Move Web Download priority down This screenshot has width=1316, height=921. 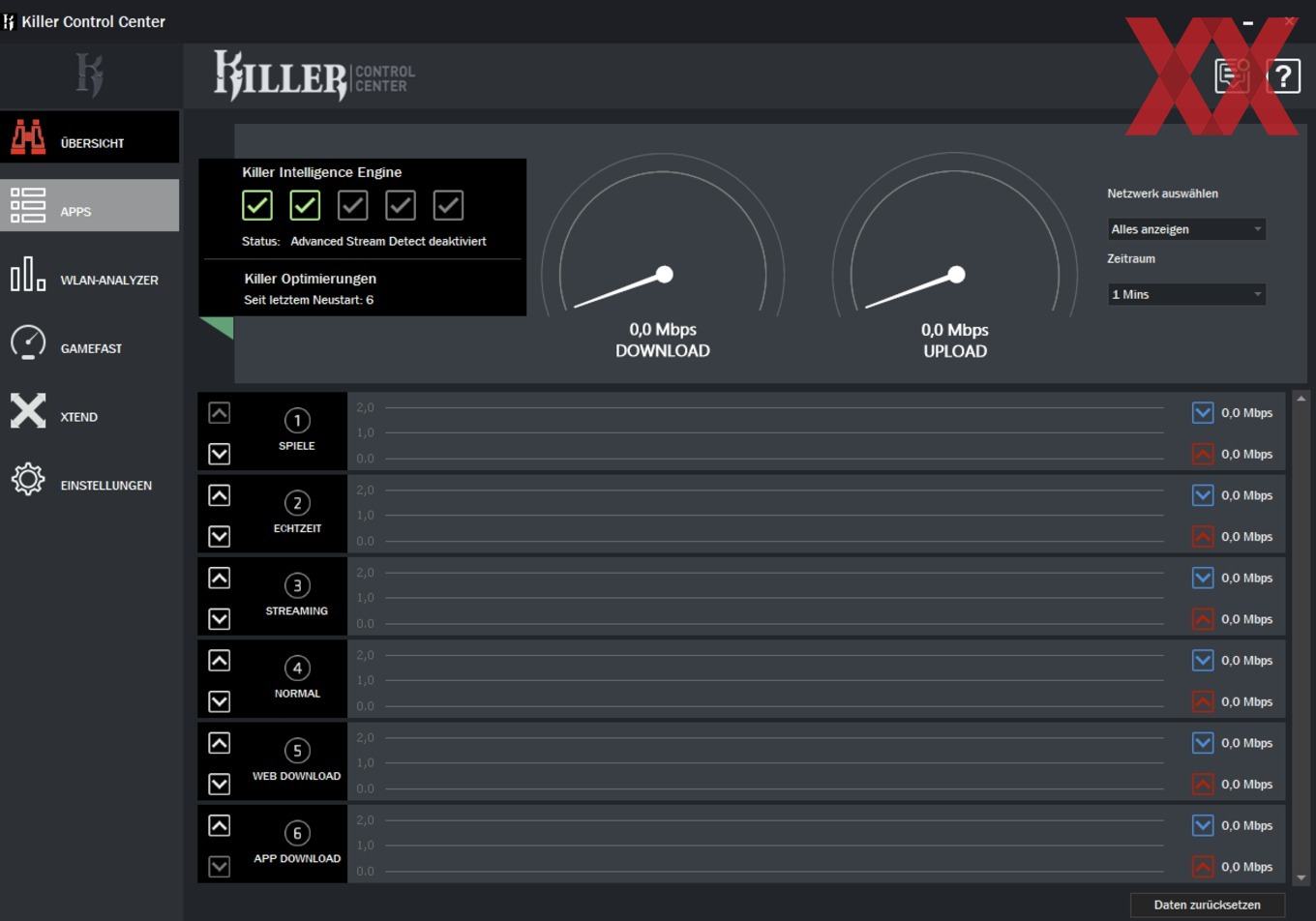[x=220, y=784]
